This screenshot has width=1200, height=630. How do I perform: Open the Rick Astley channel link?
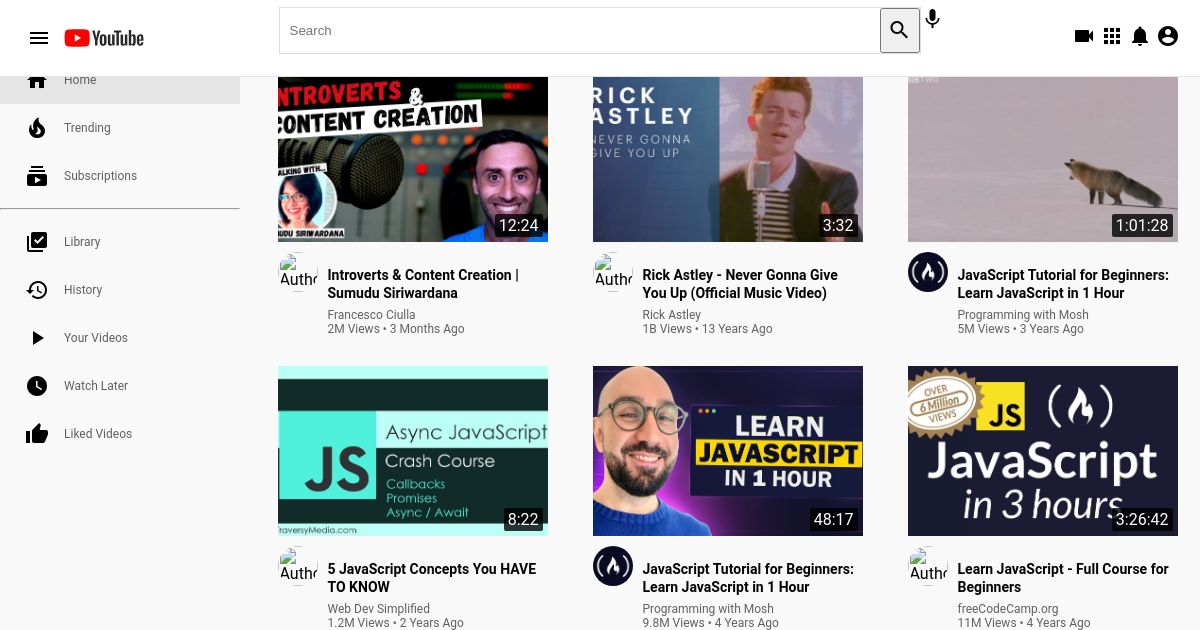coord(671,315)
